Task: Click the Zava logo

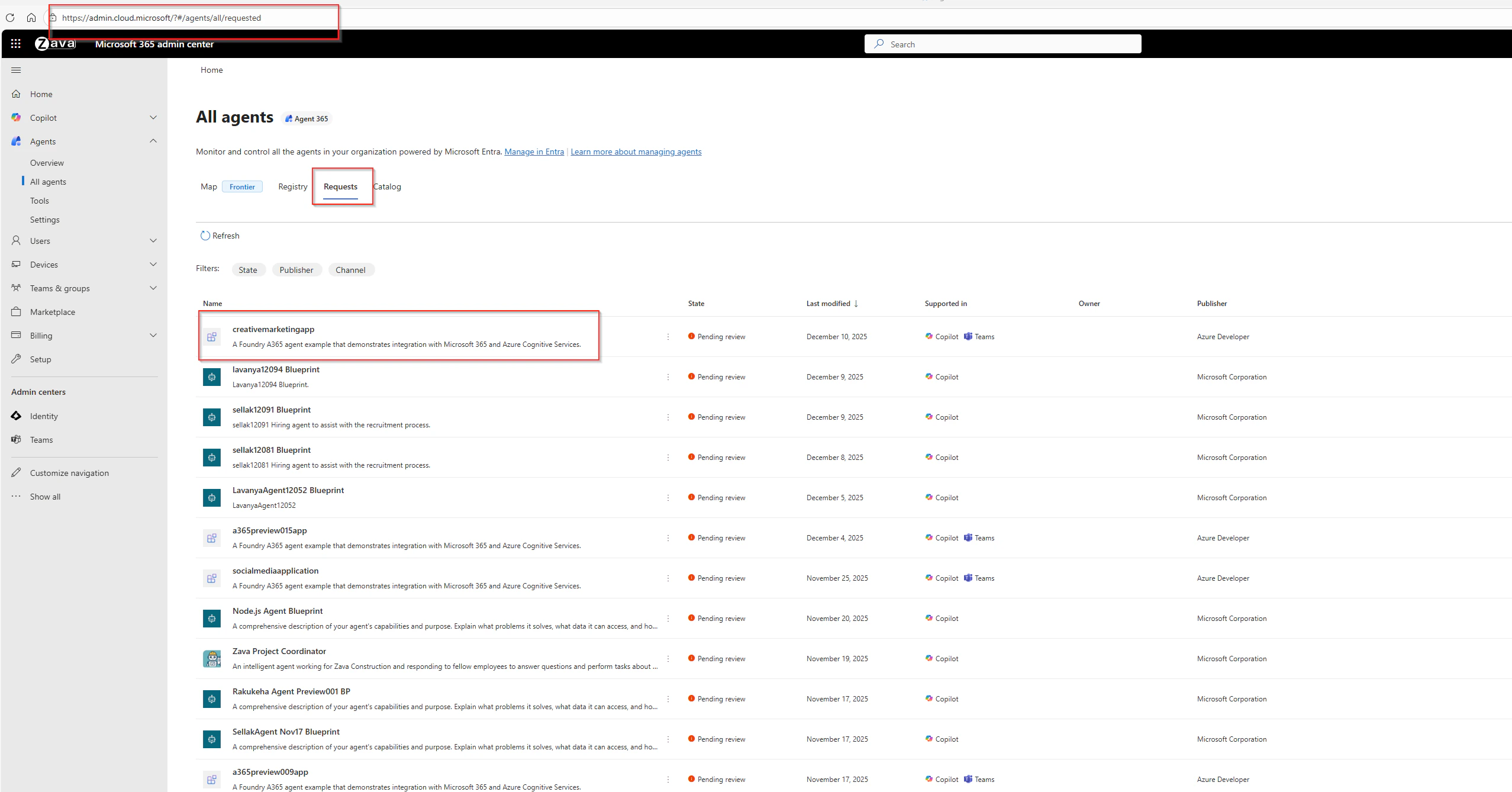Action: point(56,44)
